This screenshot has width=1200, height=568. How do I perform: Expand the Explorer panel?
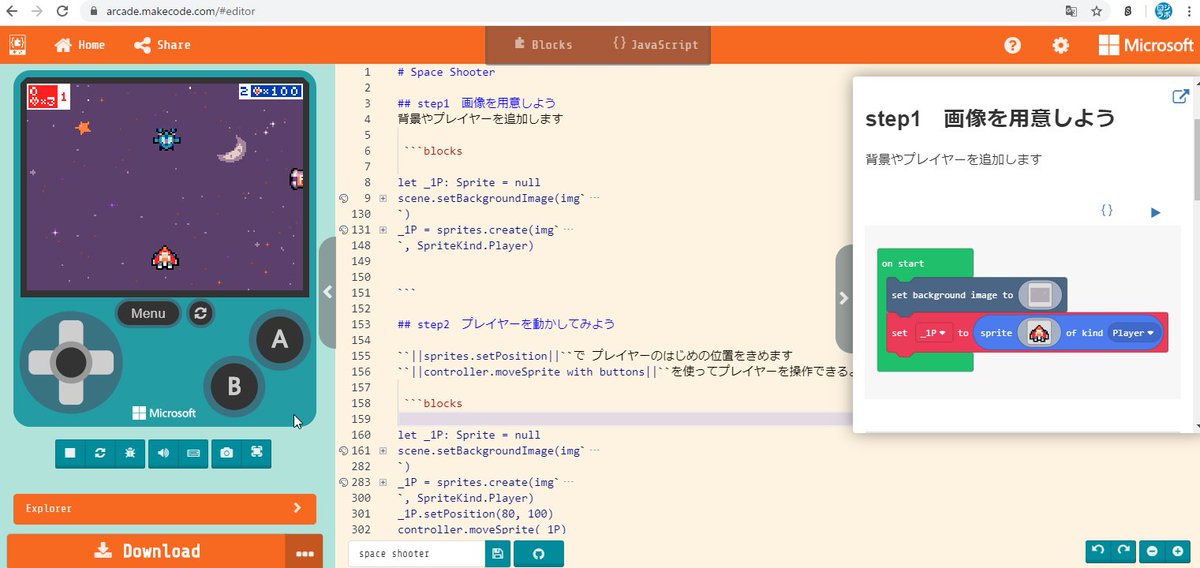[164, 508]
